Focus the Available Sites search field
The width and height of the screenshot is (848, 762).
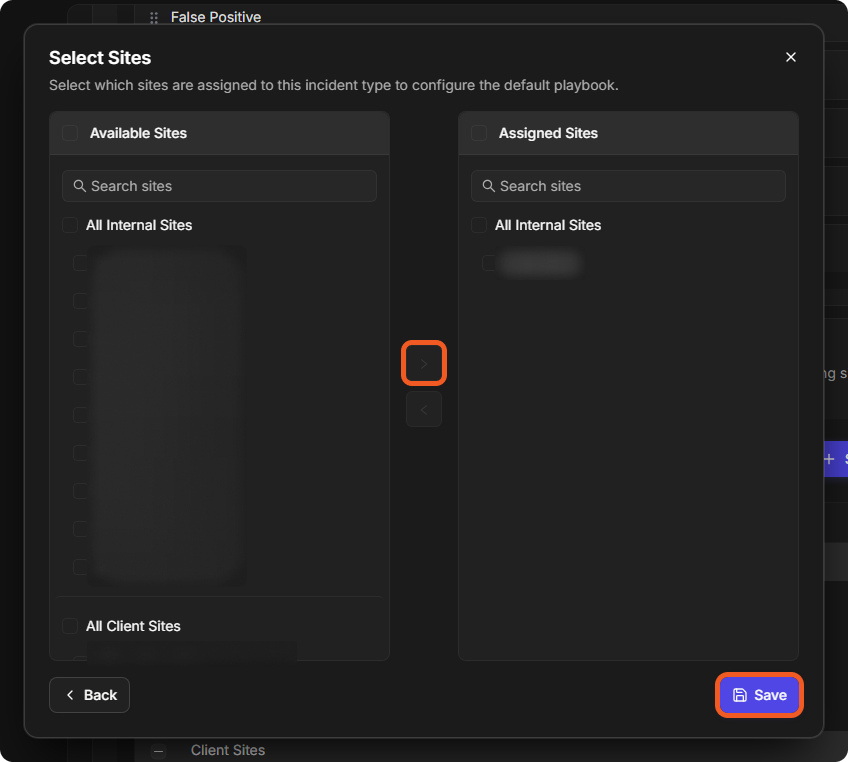[219, 186]
